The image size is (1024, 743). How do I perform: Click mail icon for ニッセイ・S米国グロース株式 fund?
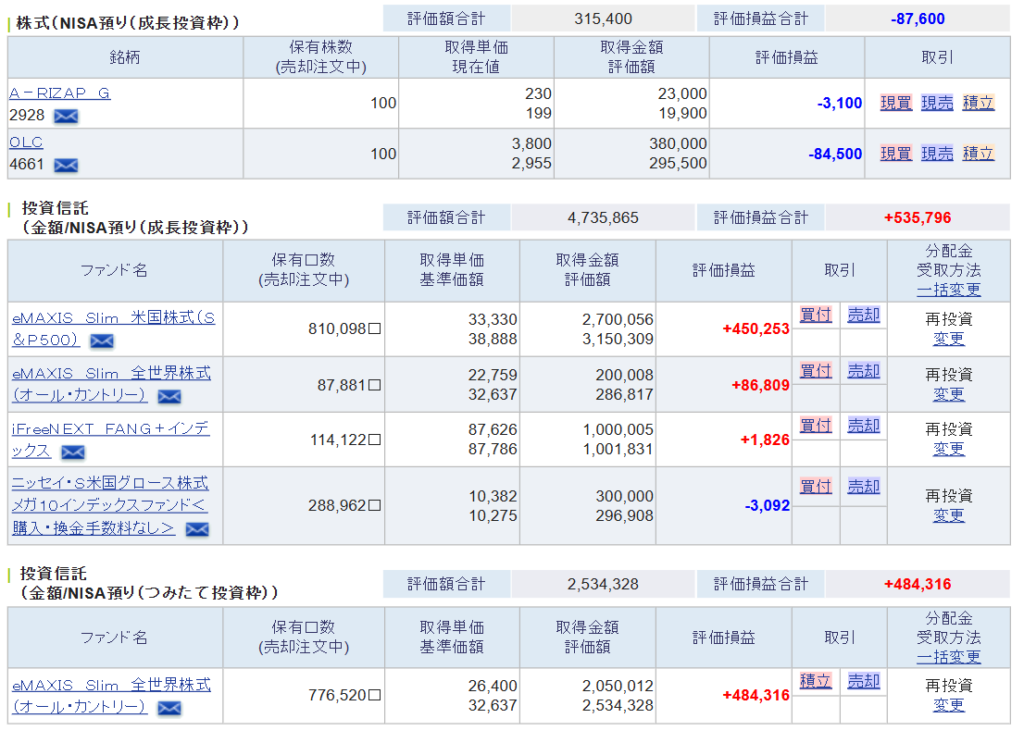tap(197, 529)
